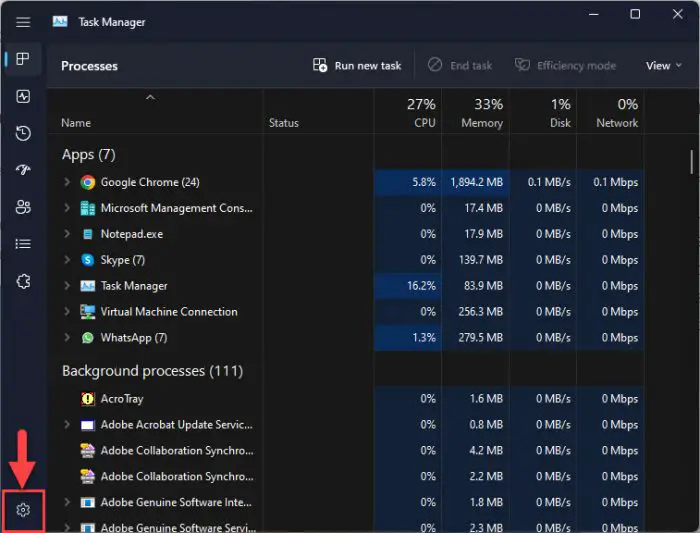Screen dimensions: 700x533
Task: Click first Adobe Collaboration Synchronizer icon (4.2 MB)
Action: coord(88,450)
